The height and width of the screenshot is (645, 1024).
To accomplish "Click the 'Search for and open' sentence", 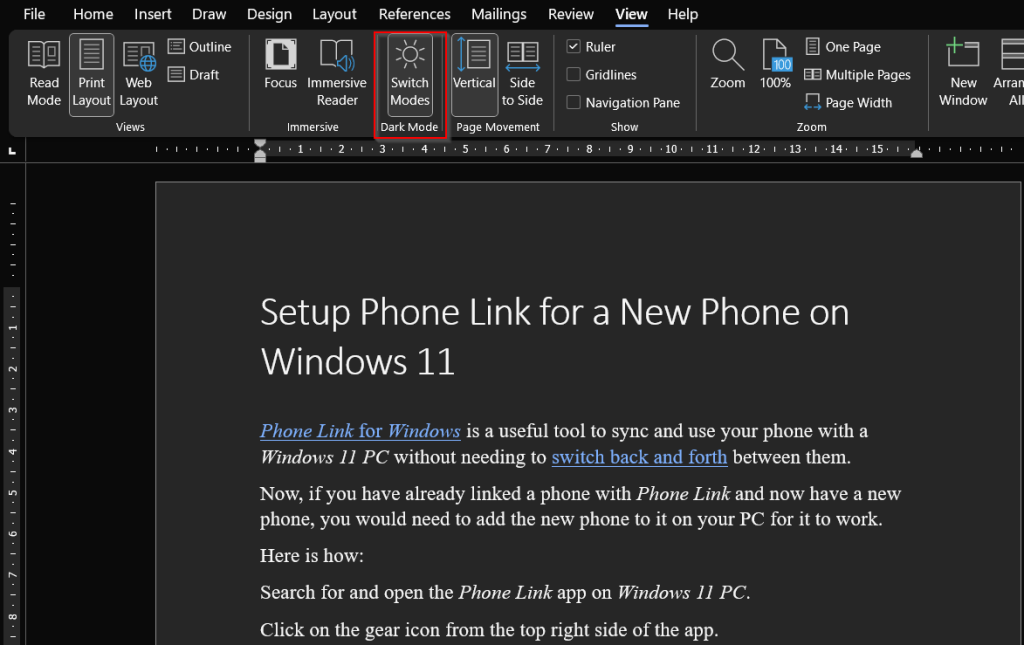I will tap(505, 592).
